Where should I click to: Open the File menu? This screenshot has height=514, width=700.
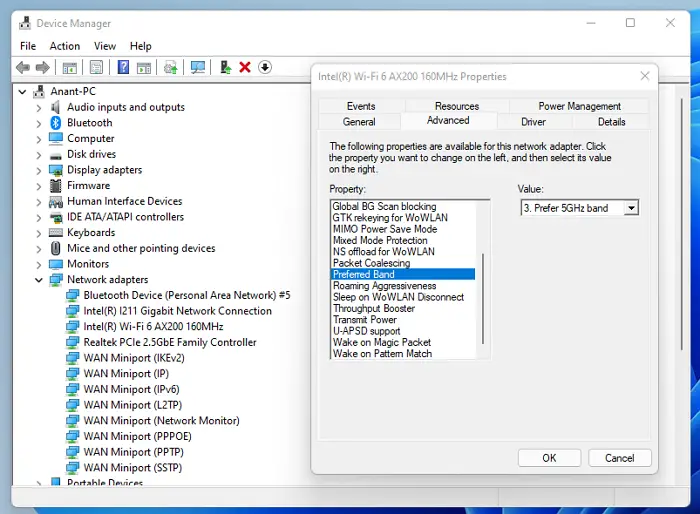click(x=28, y=46)
